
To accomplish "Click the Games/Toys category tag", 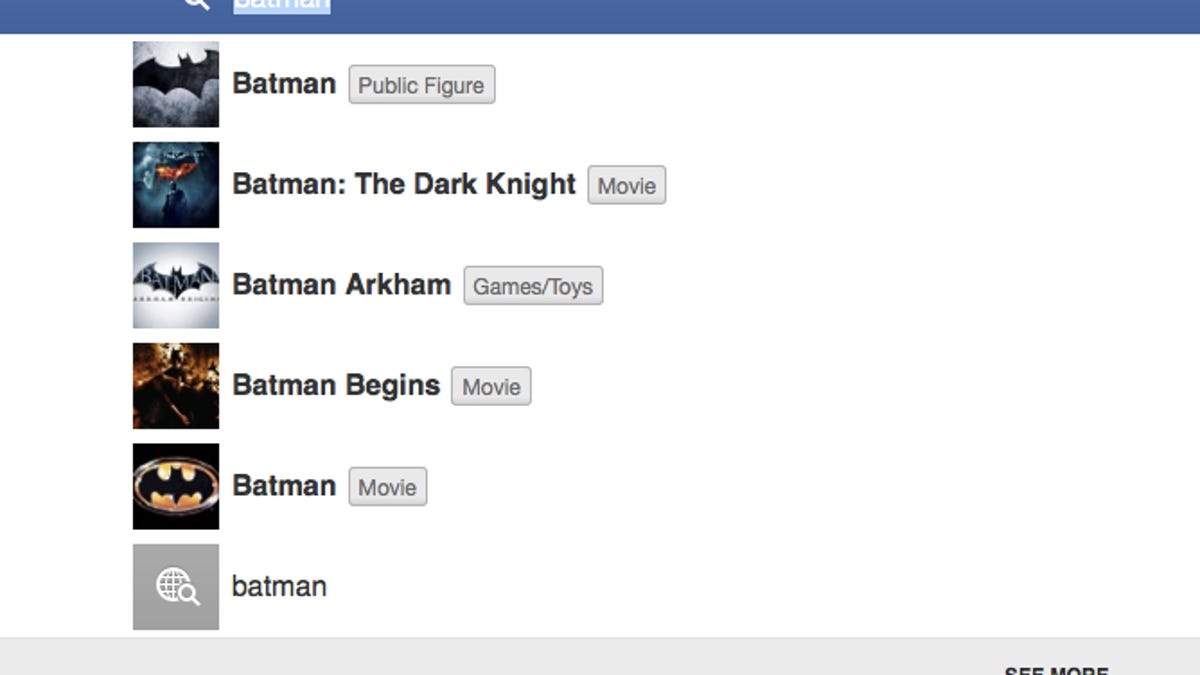I will click(533, 286).
